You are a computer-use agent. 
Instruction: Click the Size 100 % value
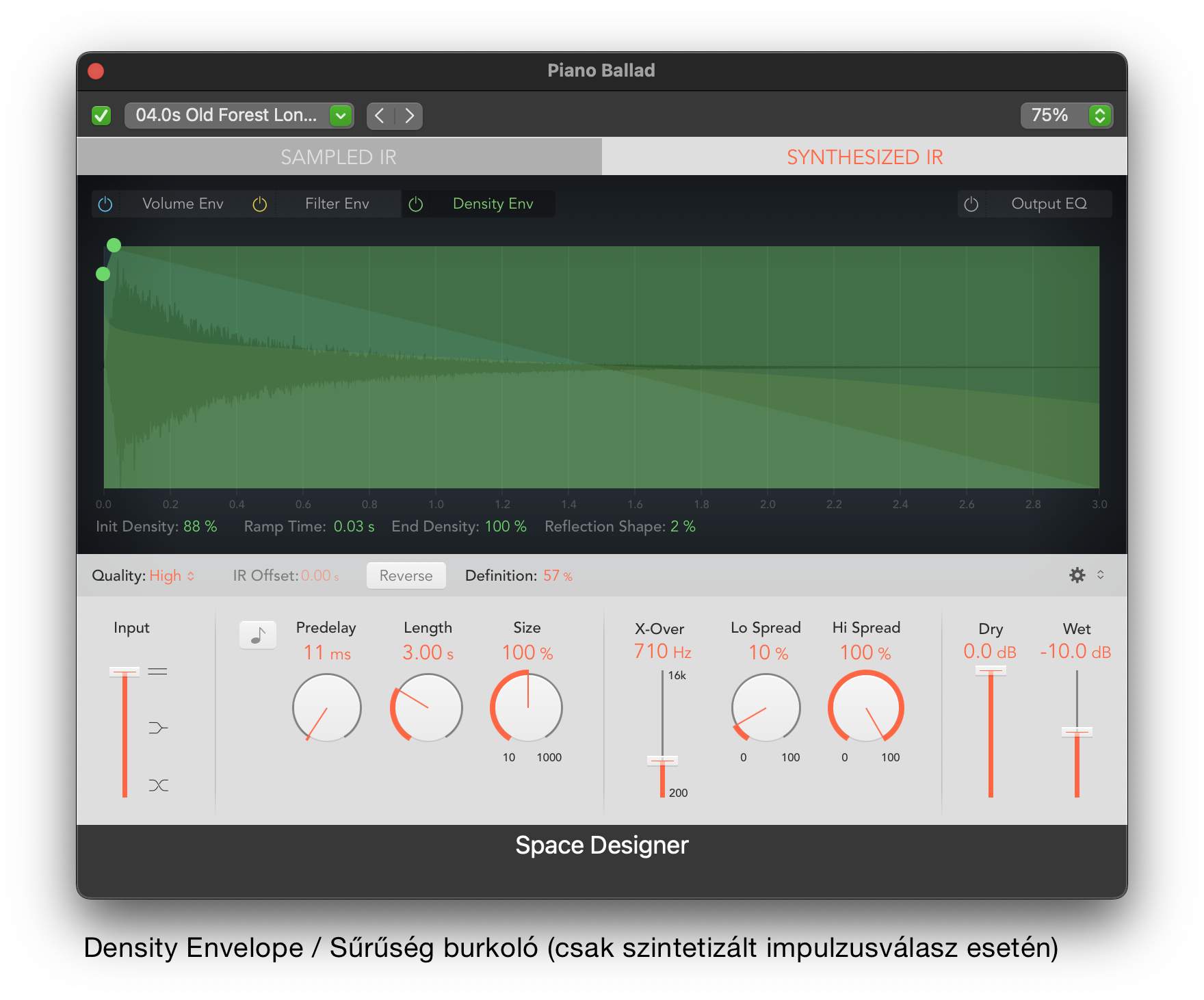[x=527, y=653]
